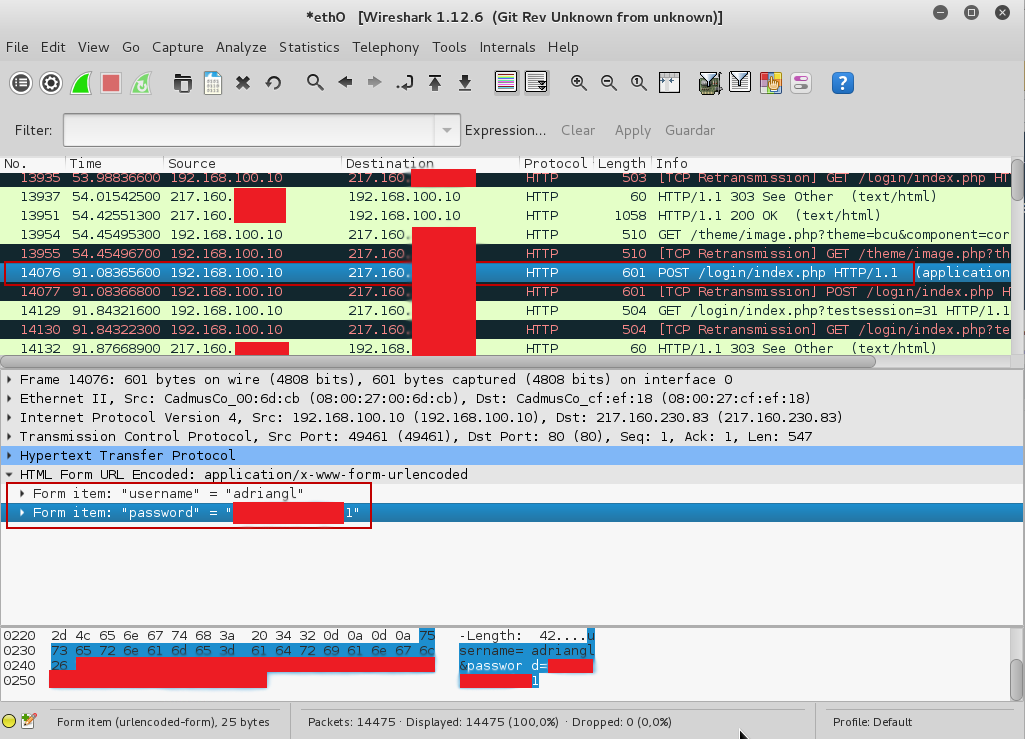Viewport: 1025px width, 739px height.
Task: Open the Telephony menu
Action: point(386,47)
